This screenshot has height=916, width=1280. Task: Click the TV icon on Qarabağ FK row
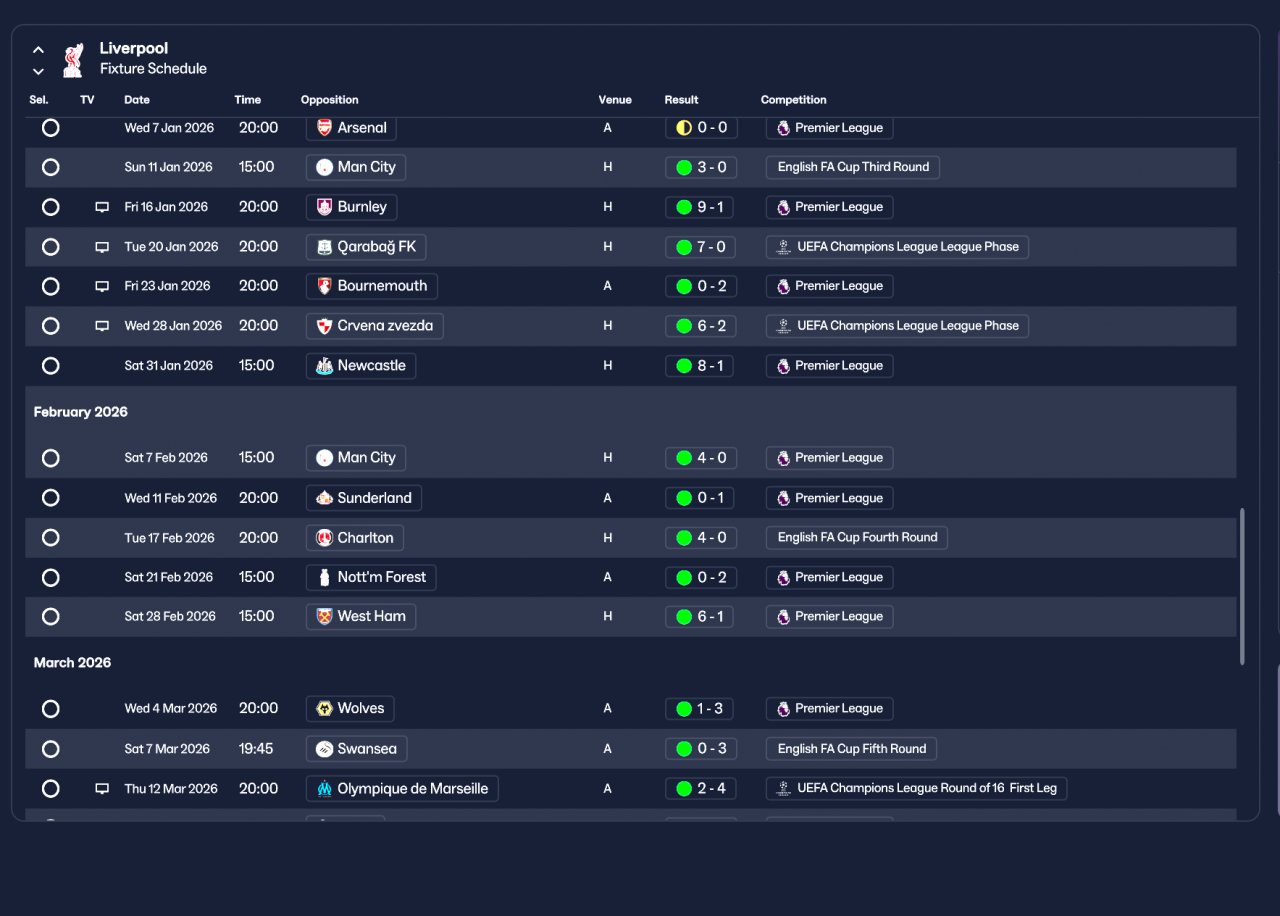coord(102,247)
